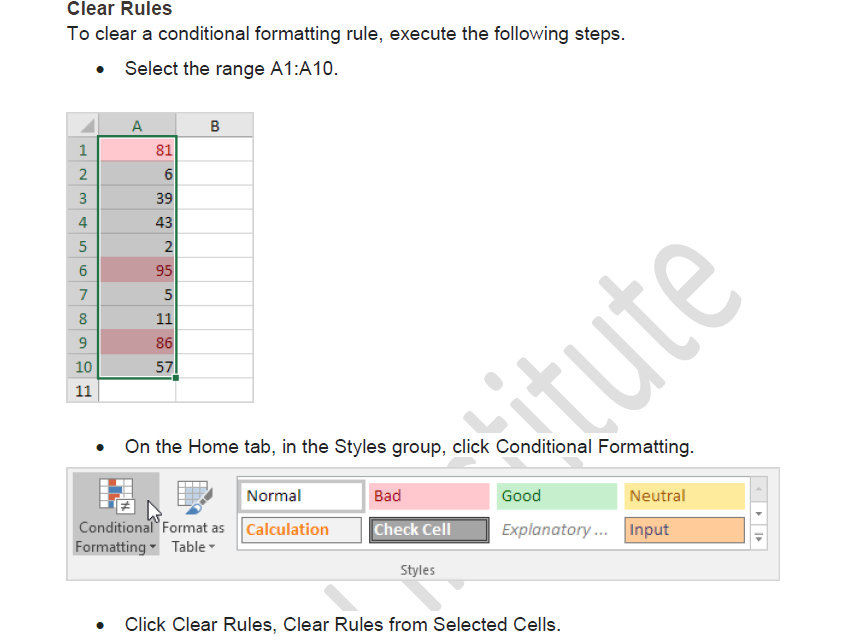Expand the cell styles gallery
Viewport: 845px width, 636px height.
[x=758, y=537]
